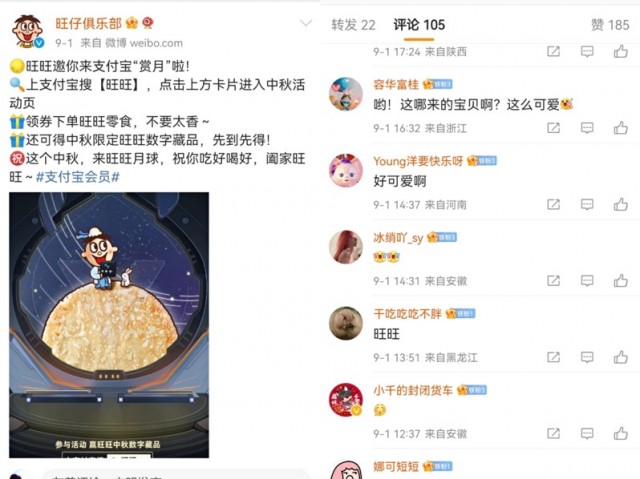View the 旺旺 moon rice cracker image

pyautogui.click(x=109, y=325)
